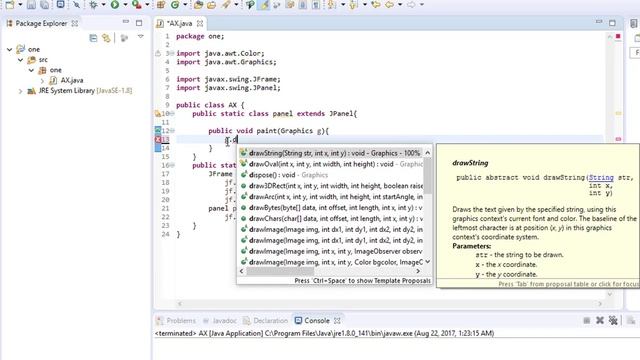Fold the import block at line 3
This screenshot has width=640, height=360.
[x=172, y=53]
